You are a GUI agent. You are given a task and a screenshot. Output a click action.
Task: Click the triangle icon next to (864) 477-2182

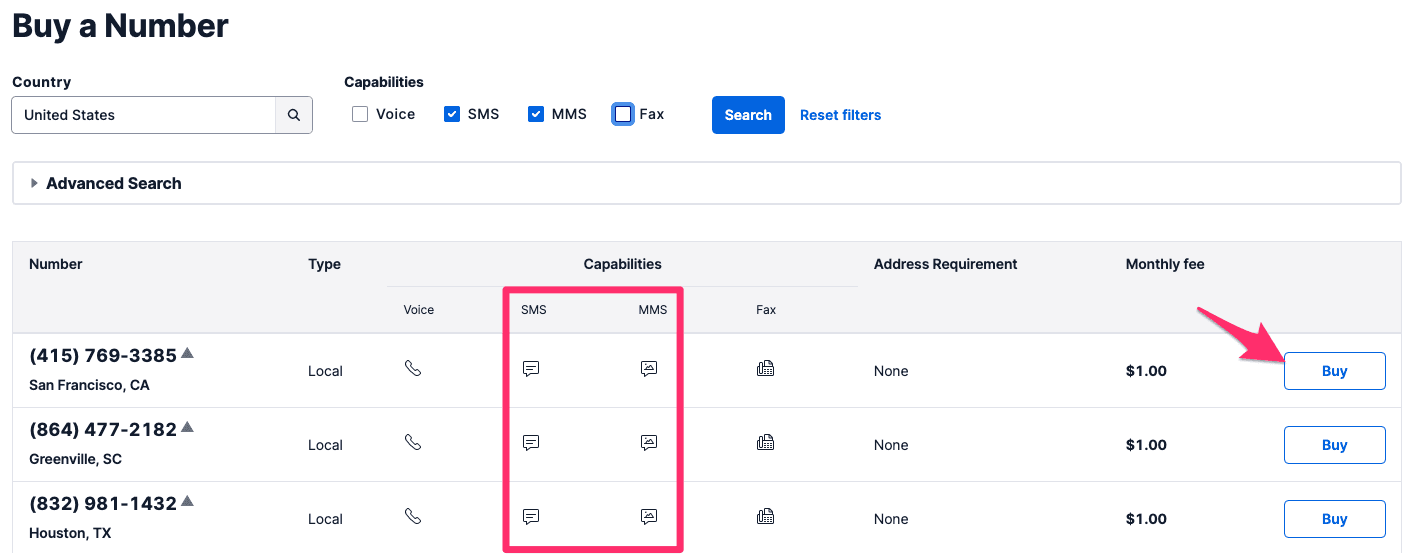pos(187,427)
